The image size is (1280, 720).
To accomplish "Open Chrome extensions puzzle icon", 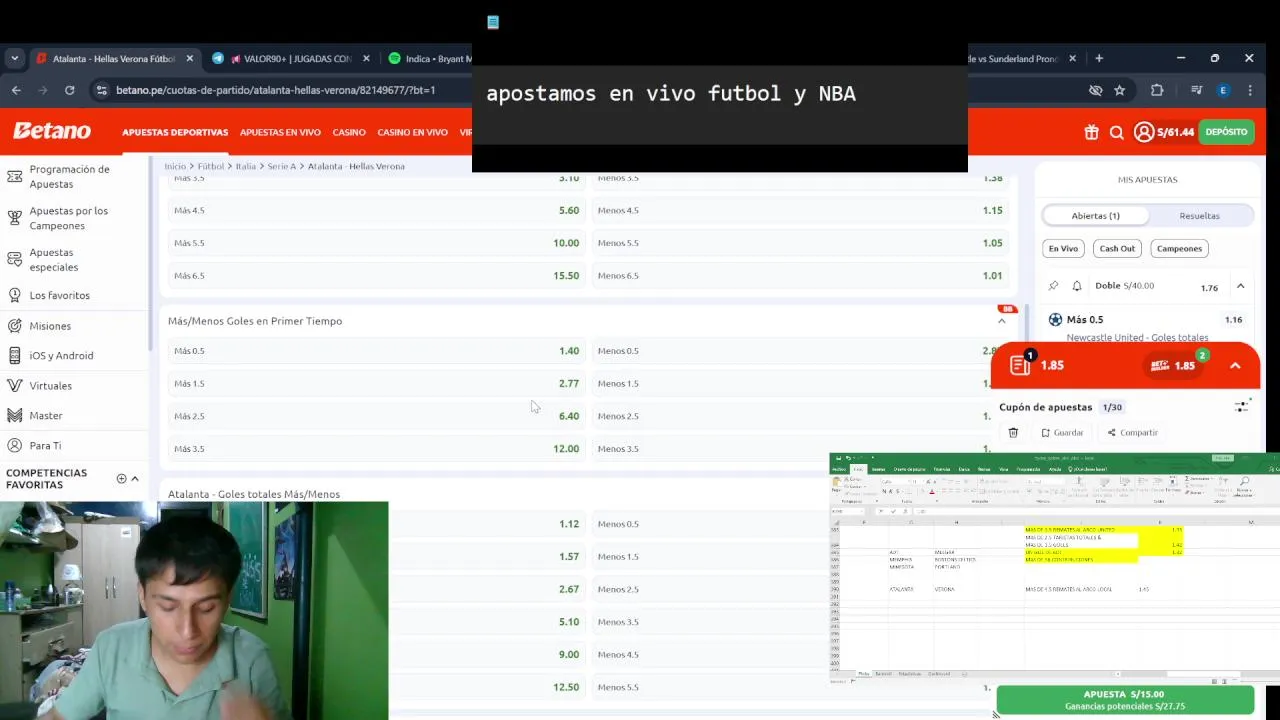I will [1157, 90].
